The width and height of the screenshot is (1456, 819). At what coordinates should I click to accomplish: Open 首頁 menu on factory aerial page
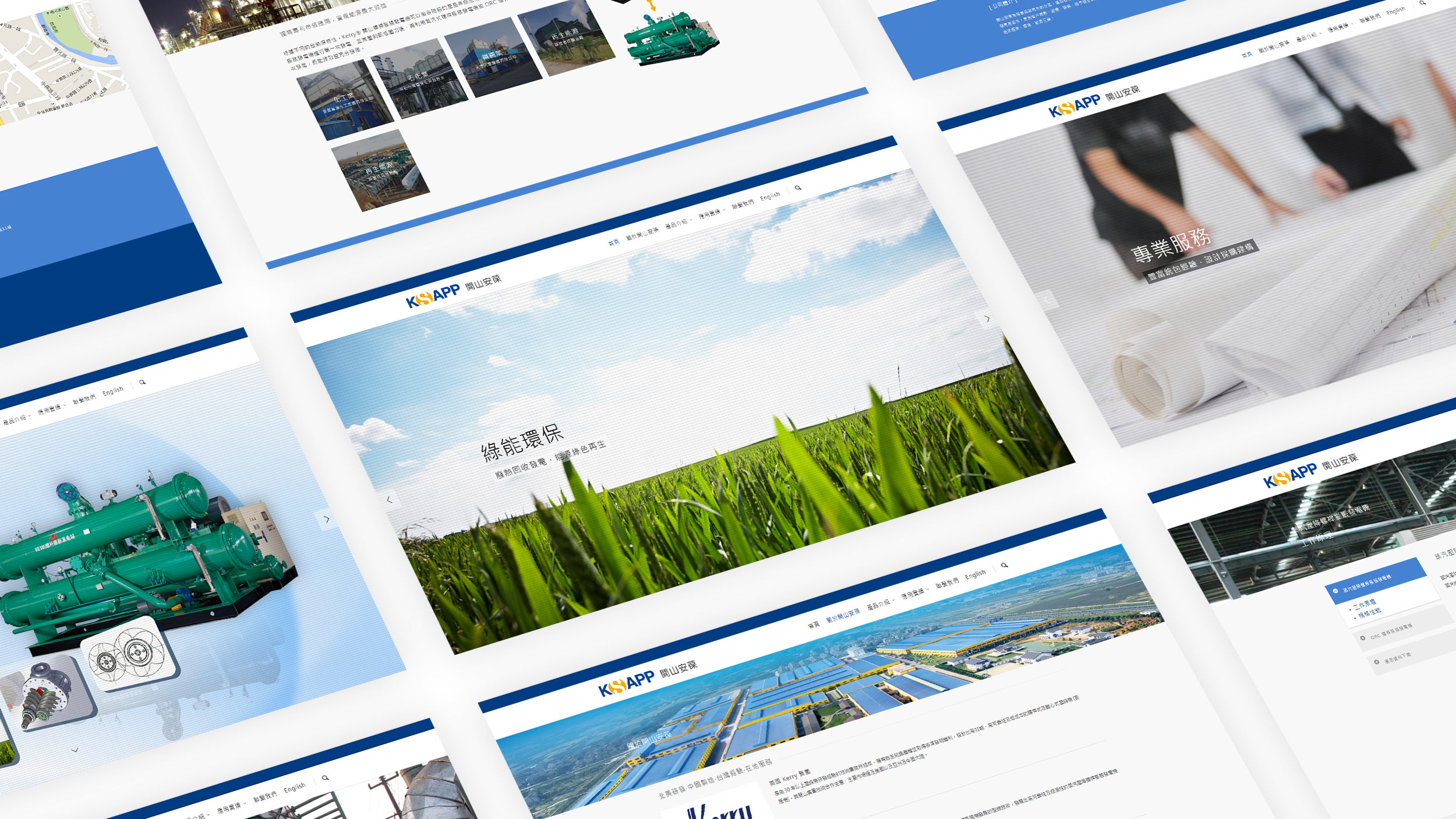pos(814,625)
